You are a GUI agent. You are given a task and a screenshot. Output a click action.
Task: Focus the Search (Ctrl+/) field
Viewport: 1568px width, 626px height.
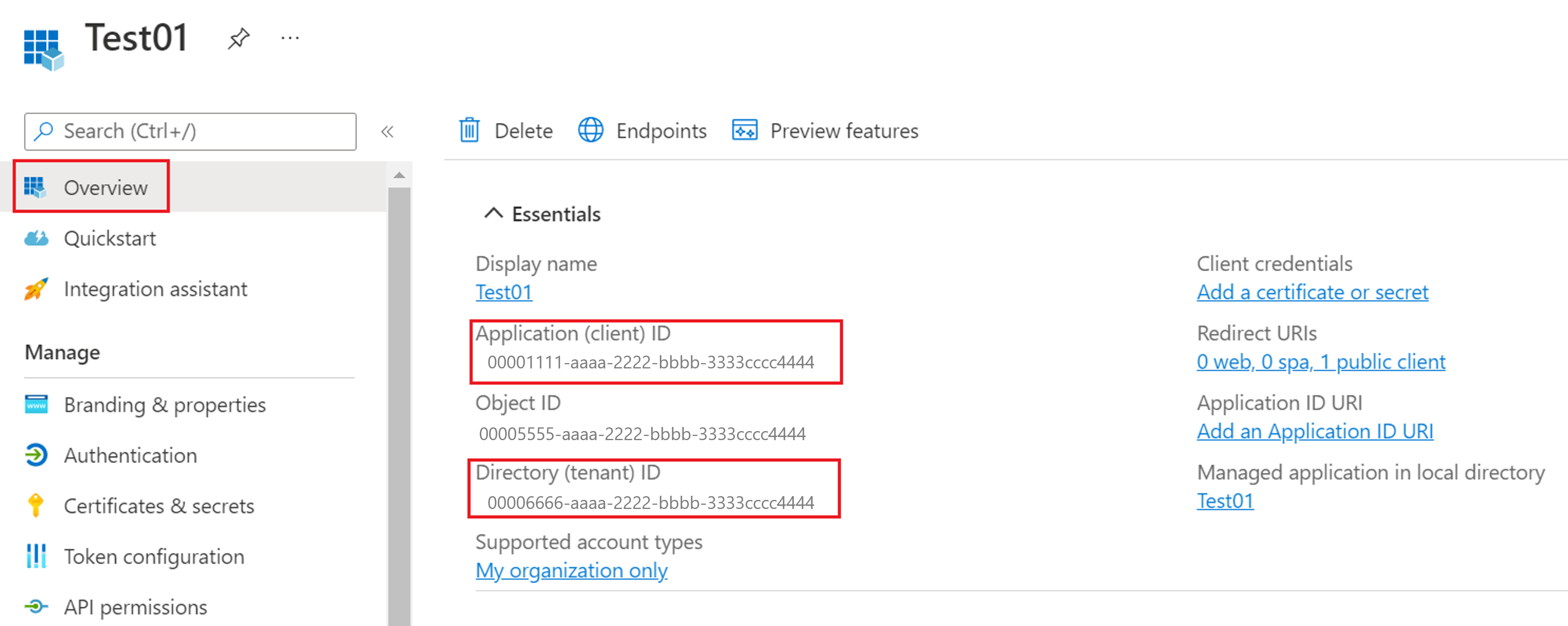click(190, 131)
